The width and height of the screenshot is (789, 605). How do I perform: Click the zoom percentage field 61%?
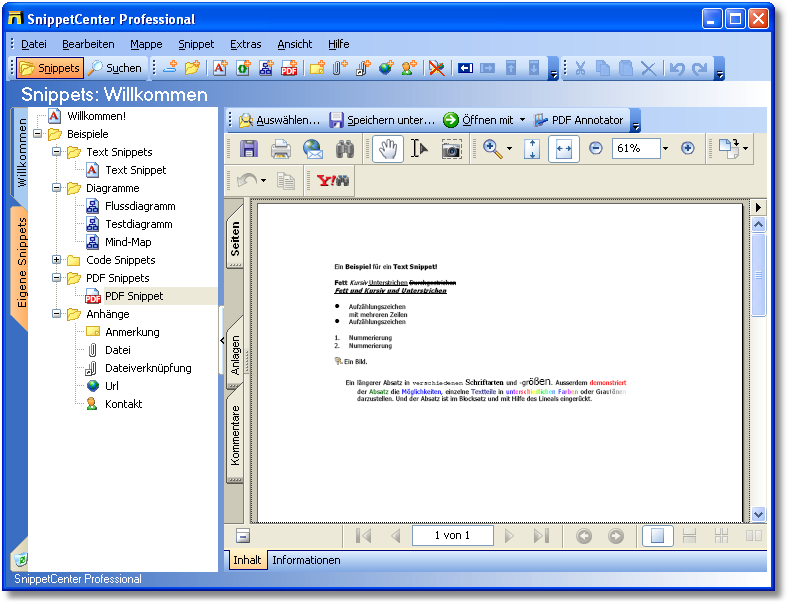coord(636,148)
